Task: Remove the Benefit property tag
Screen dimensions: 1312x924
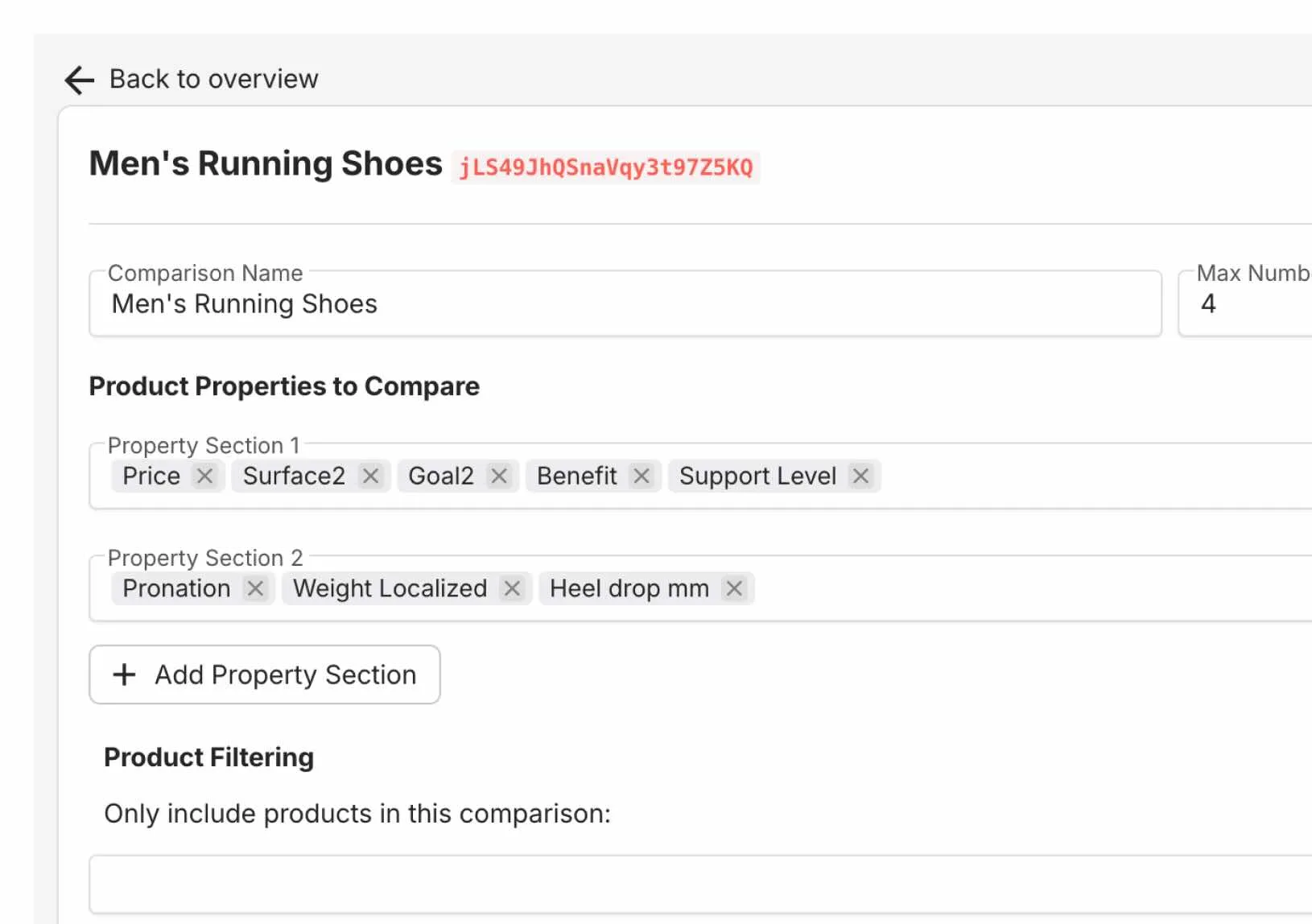Action: [642, 476]
